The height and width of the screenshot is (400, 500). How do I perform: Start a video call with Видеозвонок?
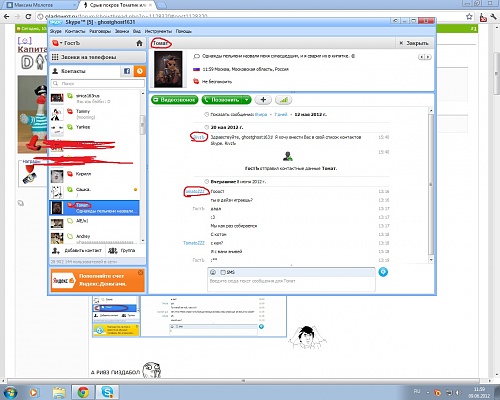[175, 100]
